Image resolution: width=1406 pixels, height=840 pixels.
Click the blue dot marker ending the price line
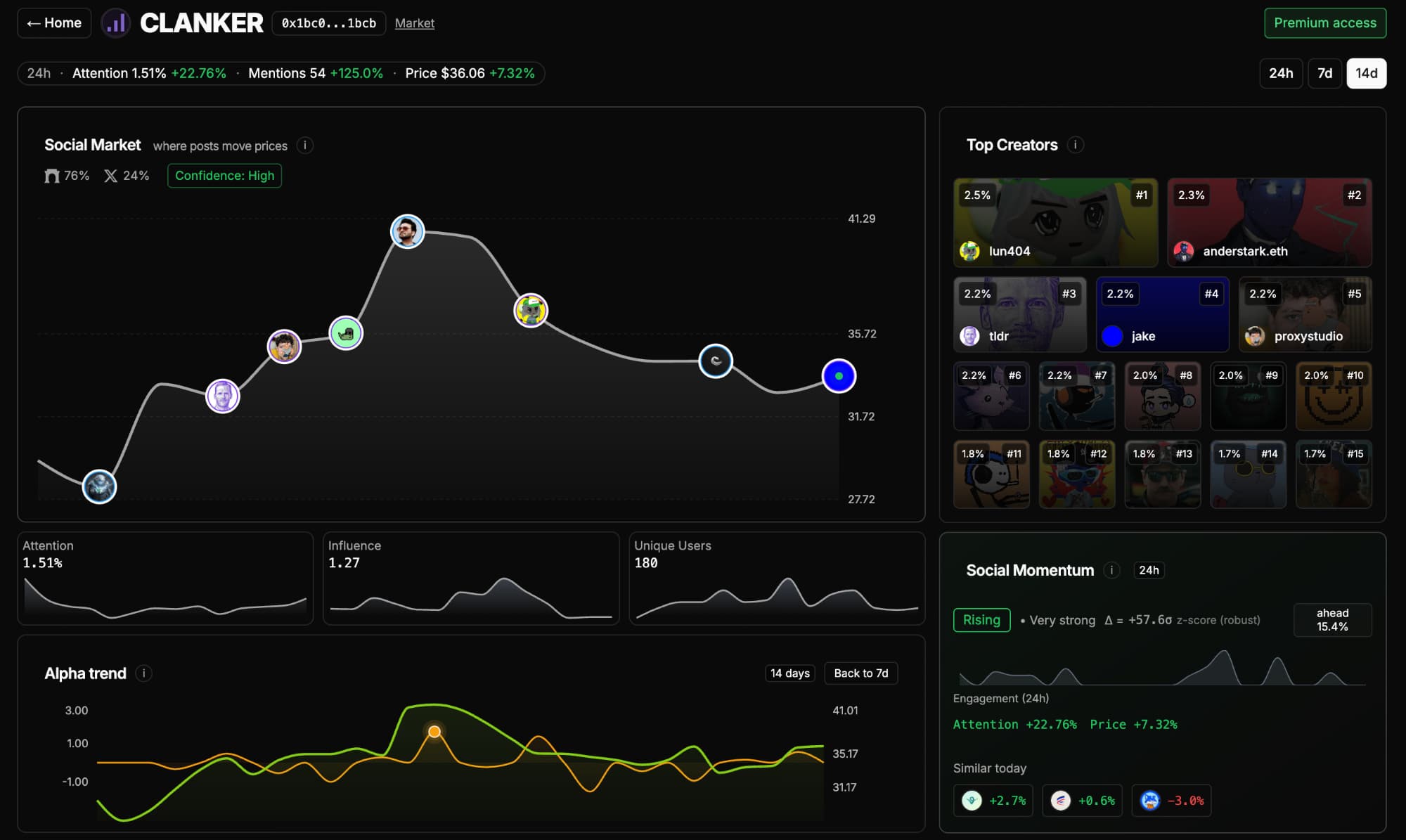839,376
